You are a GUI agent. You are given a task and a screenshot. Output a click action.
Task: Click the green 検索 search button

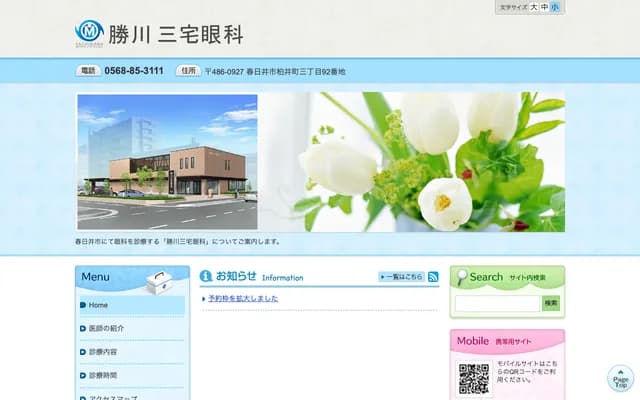coord(551,303)
